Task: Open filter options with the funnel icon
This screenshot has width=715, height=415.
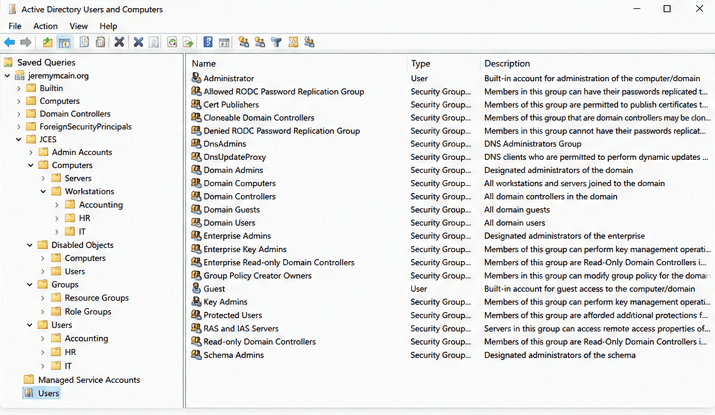Action: [x=276, y=42]
